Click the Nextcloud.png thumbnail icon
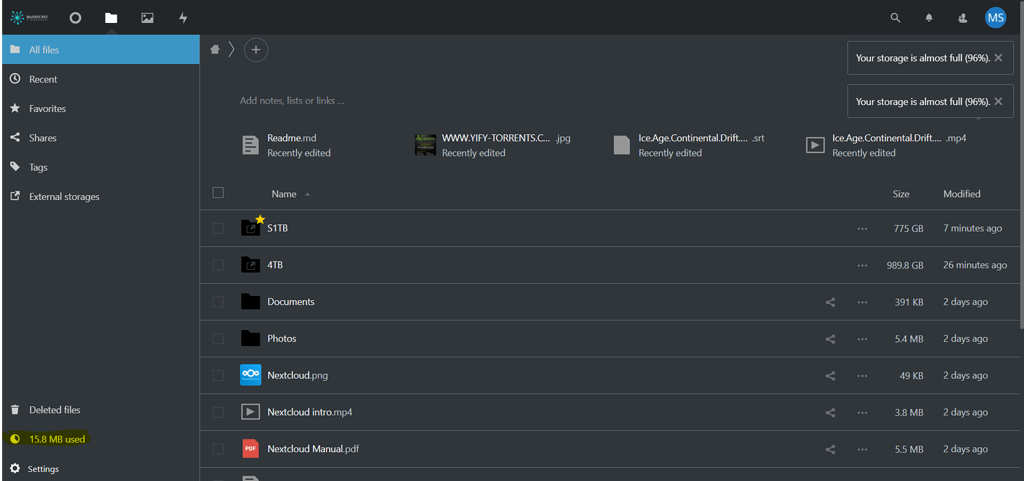The image size is (1024, 481). [x=250, y=375]
